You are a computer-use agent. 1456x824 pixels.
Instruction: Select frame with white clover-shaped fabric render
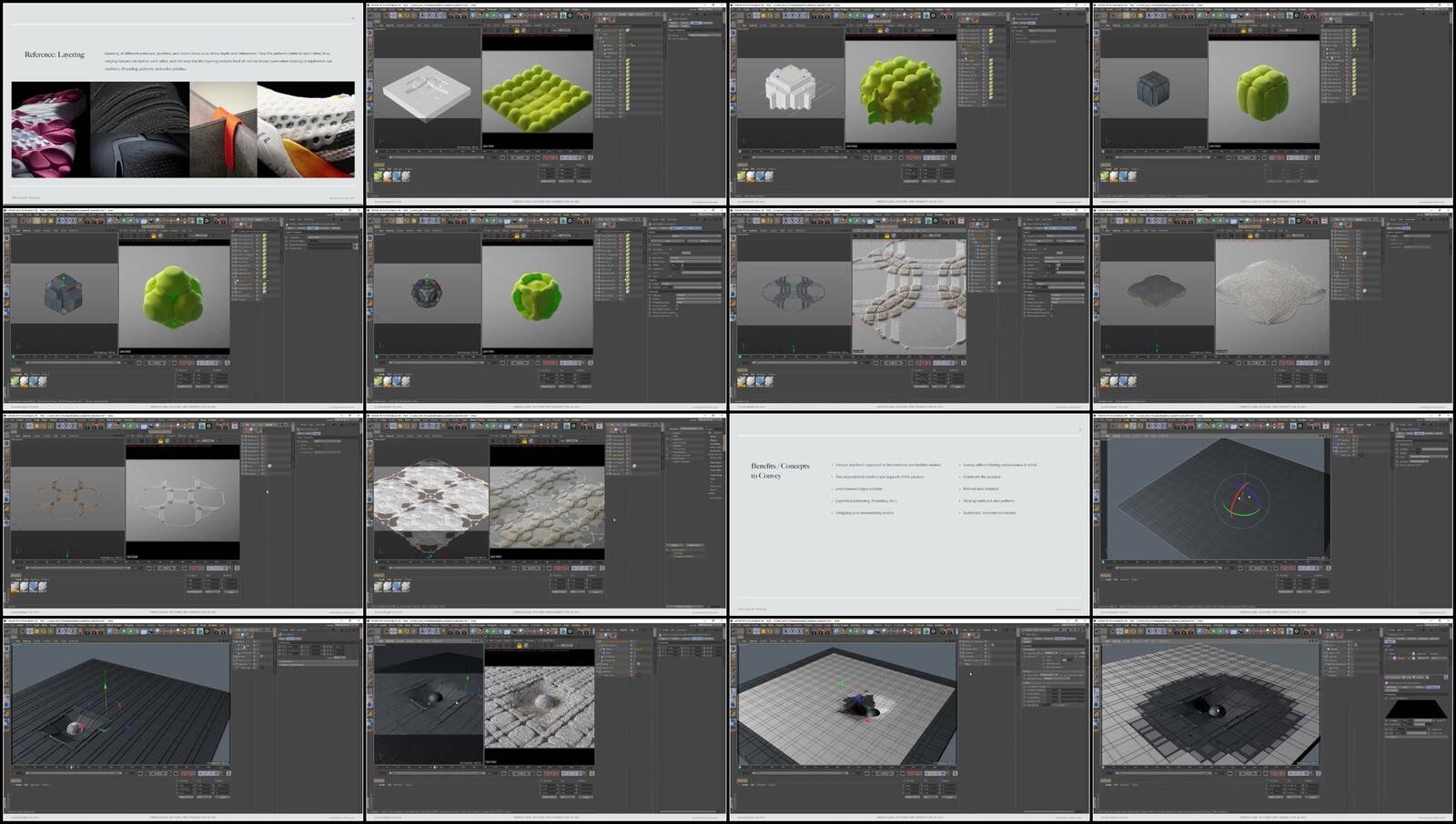coord(1273,307)
